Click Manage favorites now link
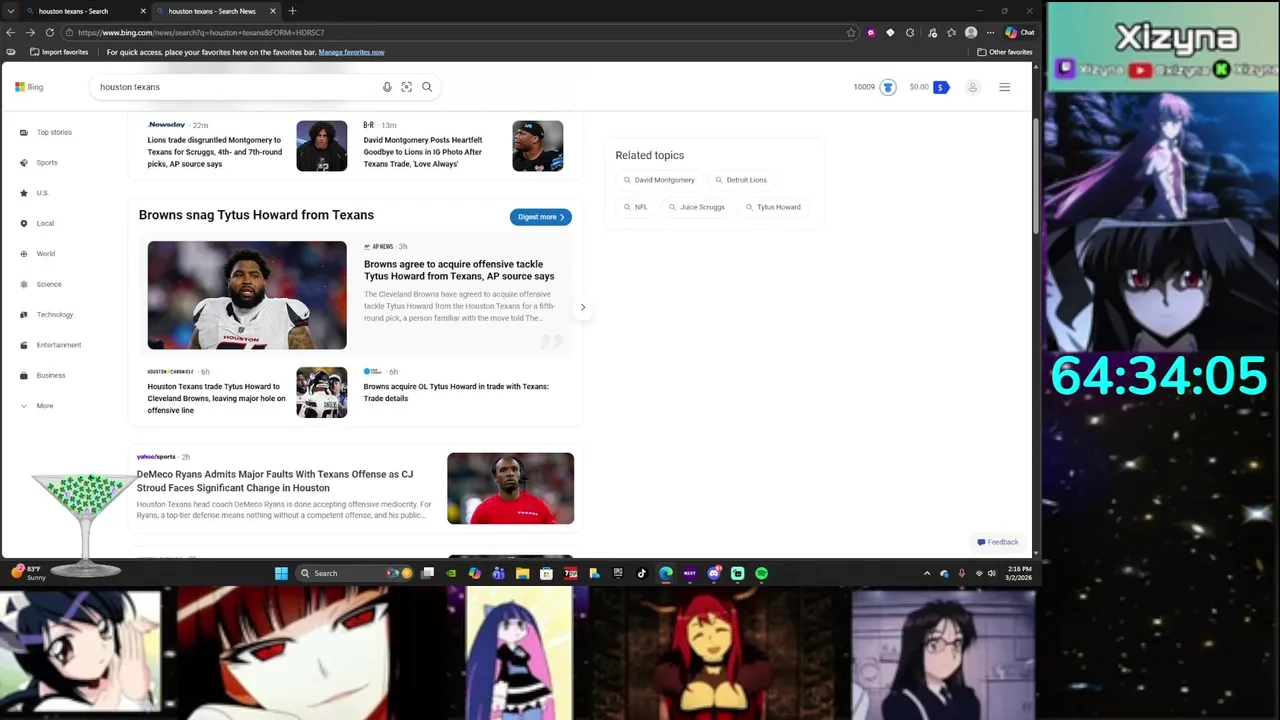Image resolution: width=1280 pixels, height=720 pixels. [x=351, y=52]
